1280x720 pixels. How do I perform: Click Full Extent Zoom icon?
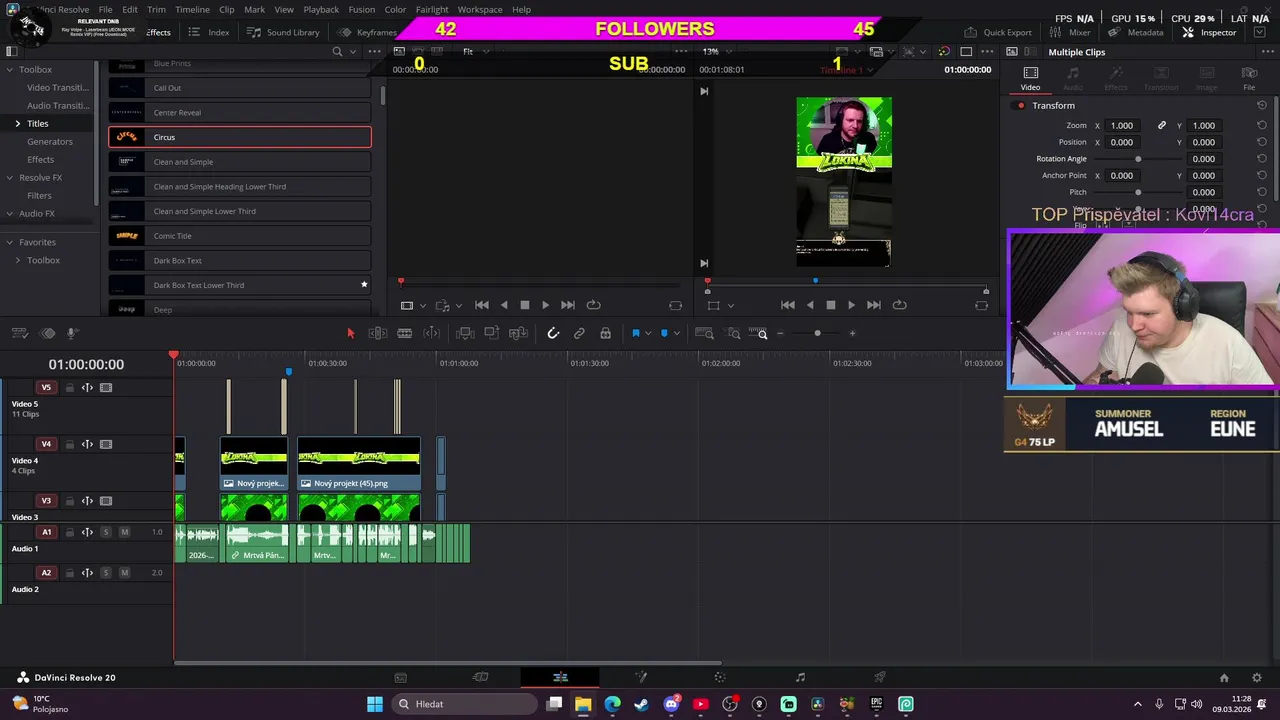(704, 333)
